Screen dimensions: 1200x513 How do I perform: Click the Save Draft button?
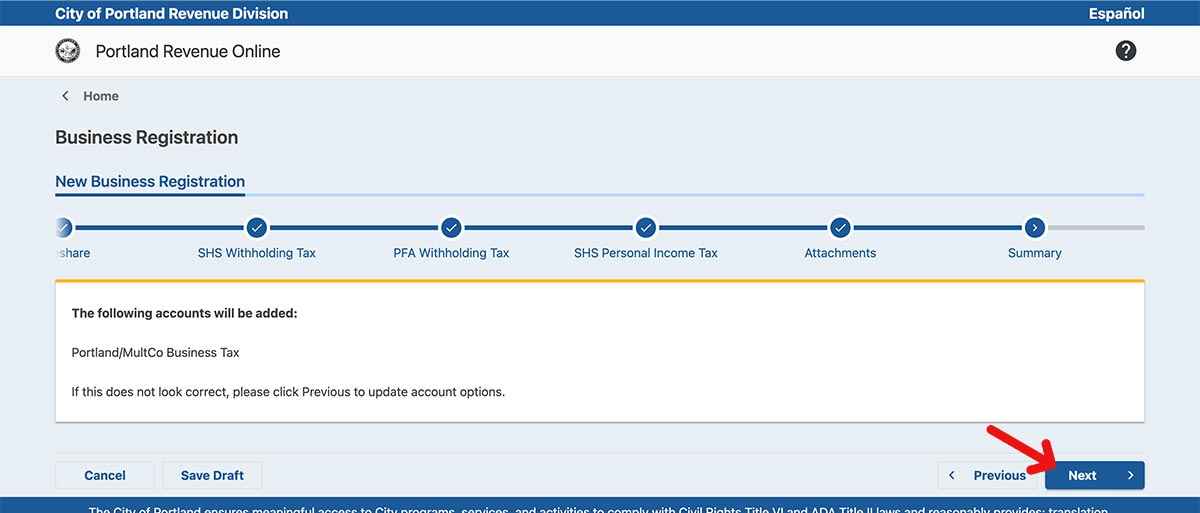[212, 475]
